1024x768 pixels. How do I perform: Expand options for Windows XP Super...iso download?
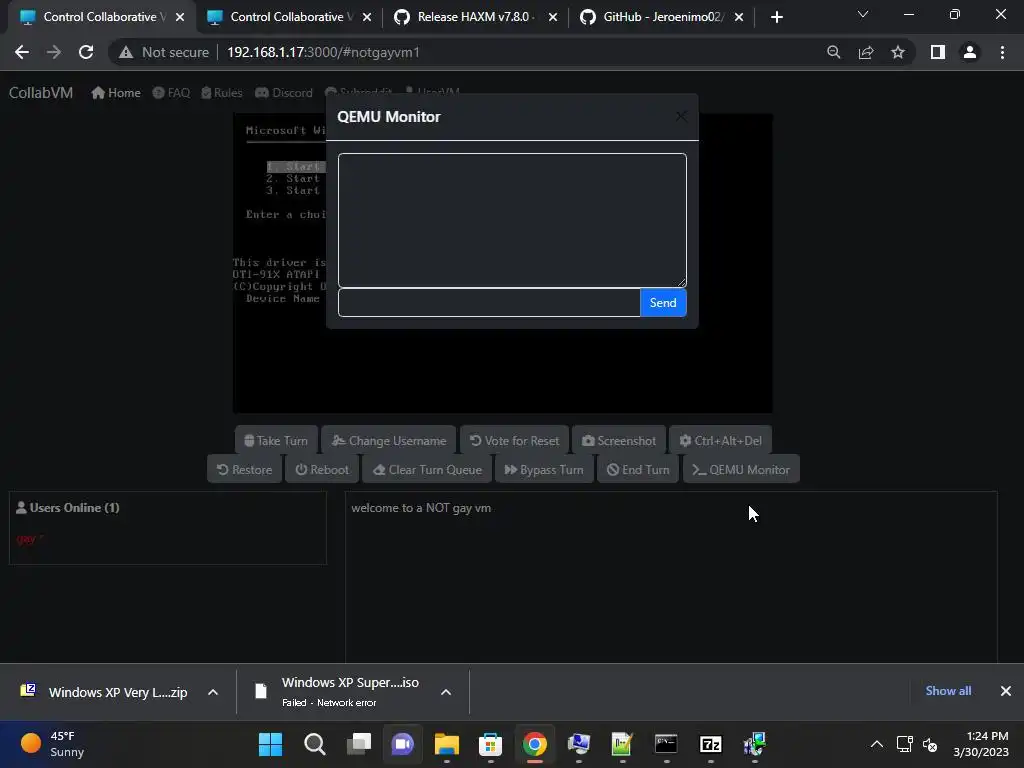(446, 692)
